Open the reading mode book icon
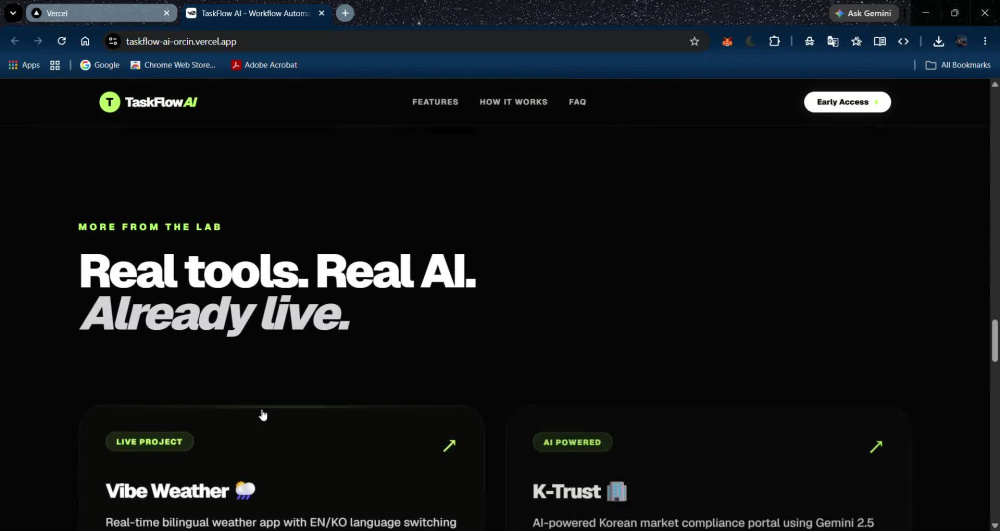Viewport: 1000px width, 531px height. (x=879, y=41)
